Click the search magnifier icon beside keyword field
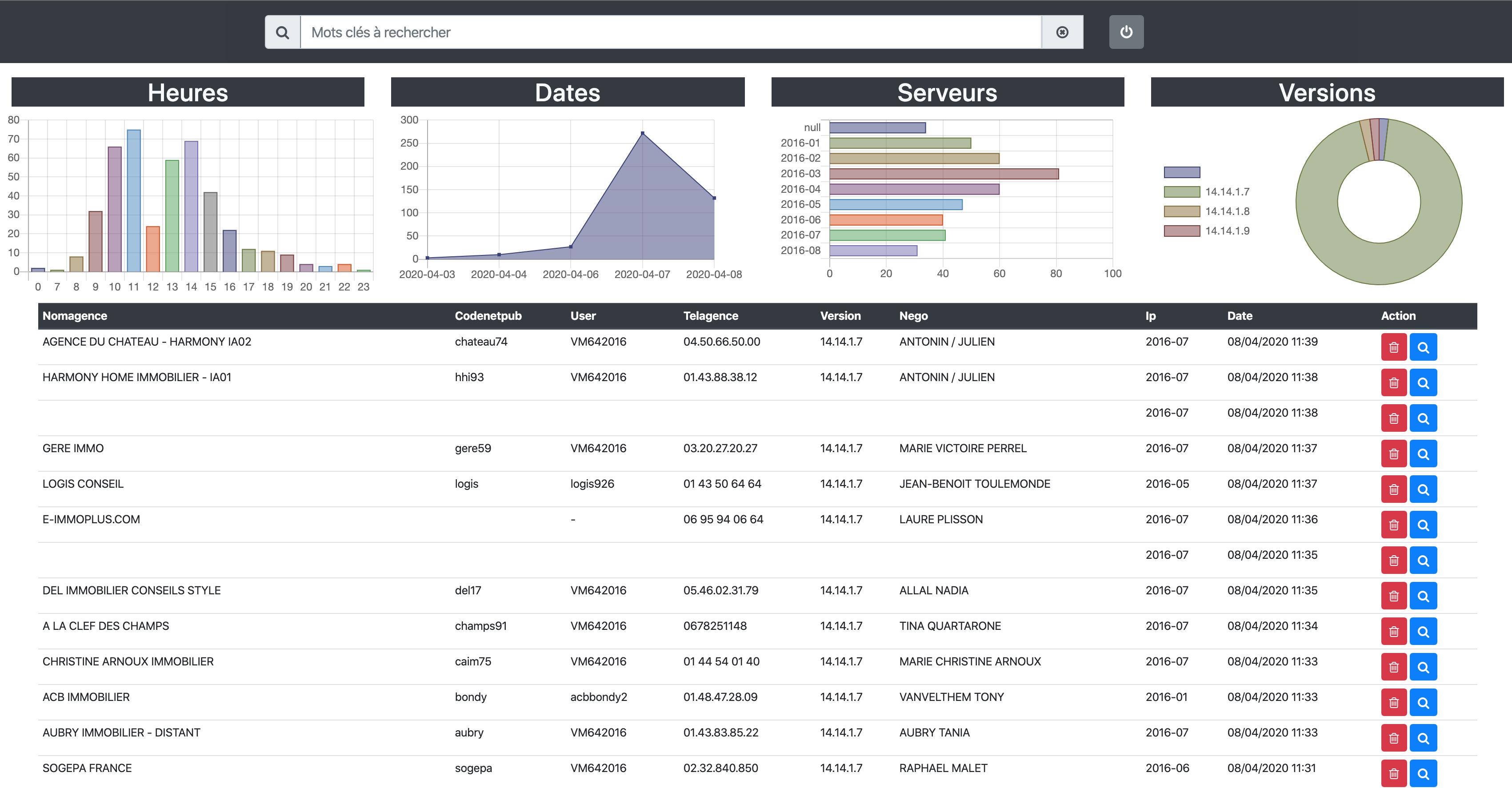The height and width of the screenshot is (788, 1512). (282, 32)
